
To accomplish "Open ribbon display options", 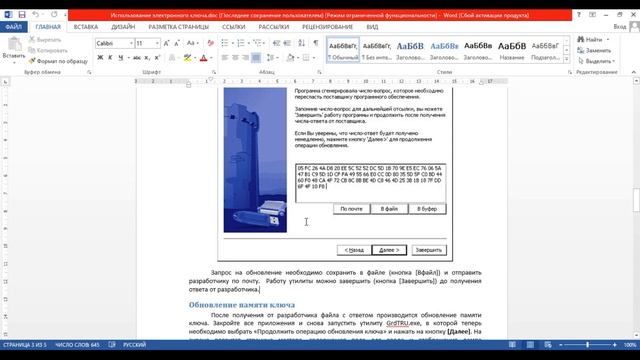I will coord(592,15).
